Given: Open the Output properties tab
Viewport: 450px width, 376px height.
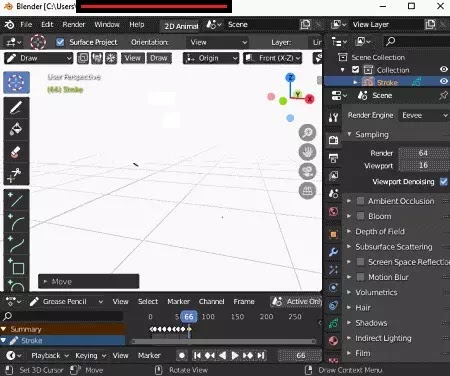Looking at the screenshot, I should (333, 158).
